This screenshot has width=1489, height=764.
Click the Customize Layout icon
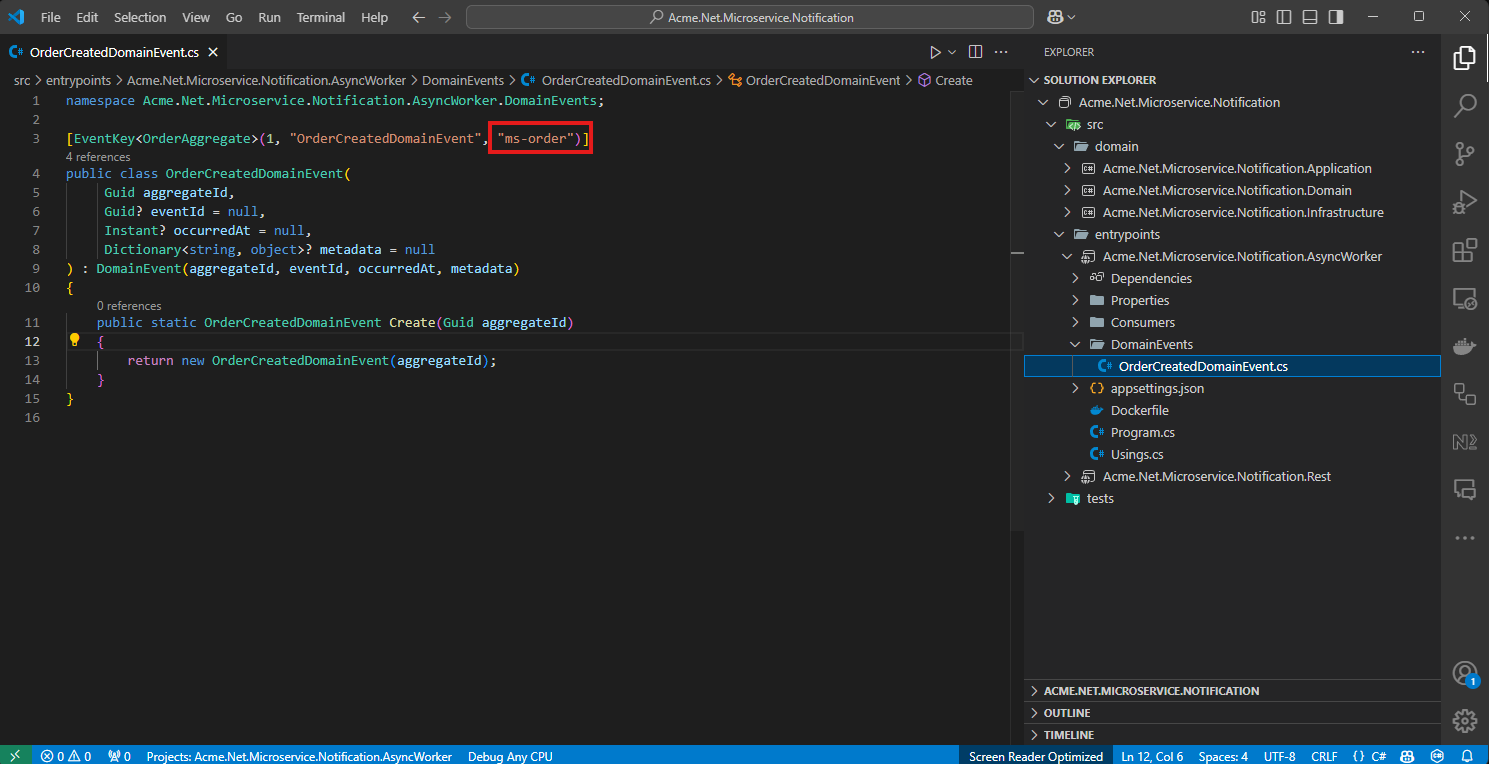[1258, 17]
